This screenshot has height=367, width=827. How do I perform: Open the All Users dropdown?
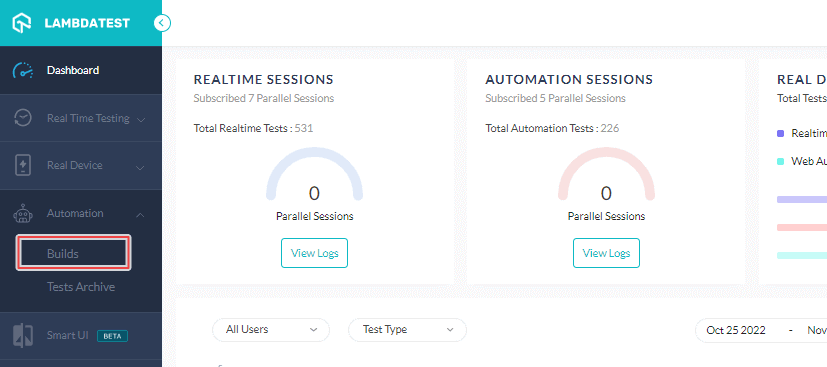[x=271, y=330]
